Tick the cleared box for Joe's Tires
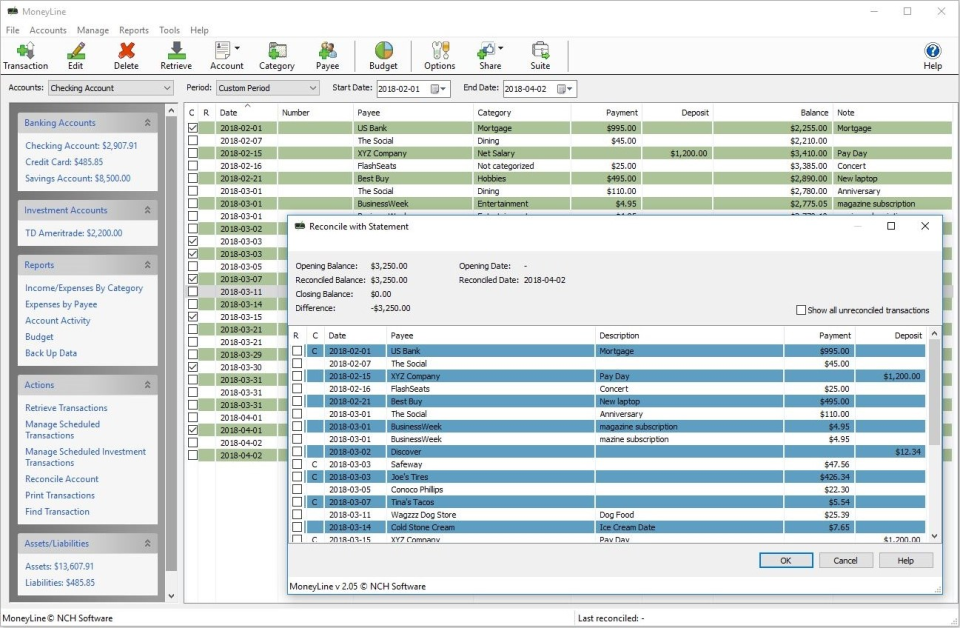960x628 pixels. pos(313,477)
